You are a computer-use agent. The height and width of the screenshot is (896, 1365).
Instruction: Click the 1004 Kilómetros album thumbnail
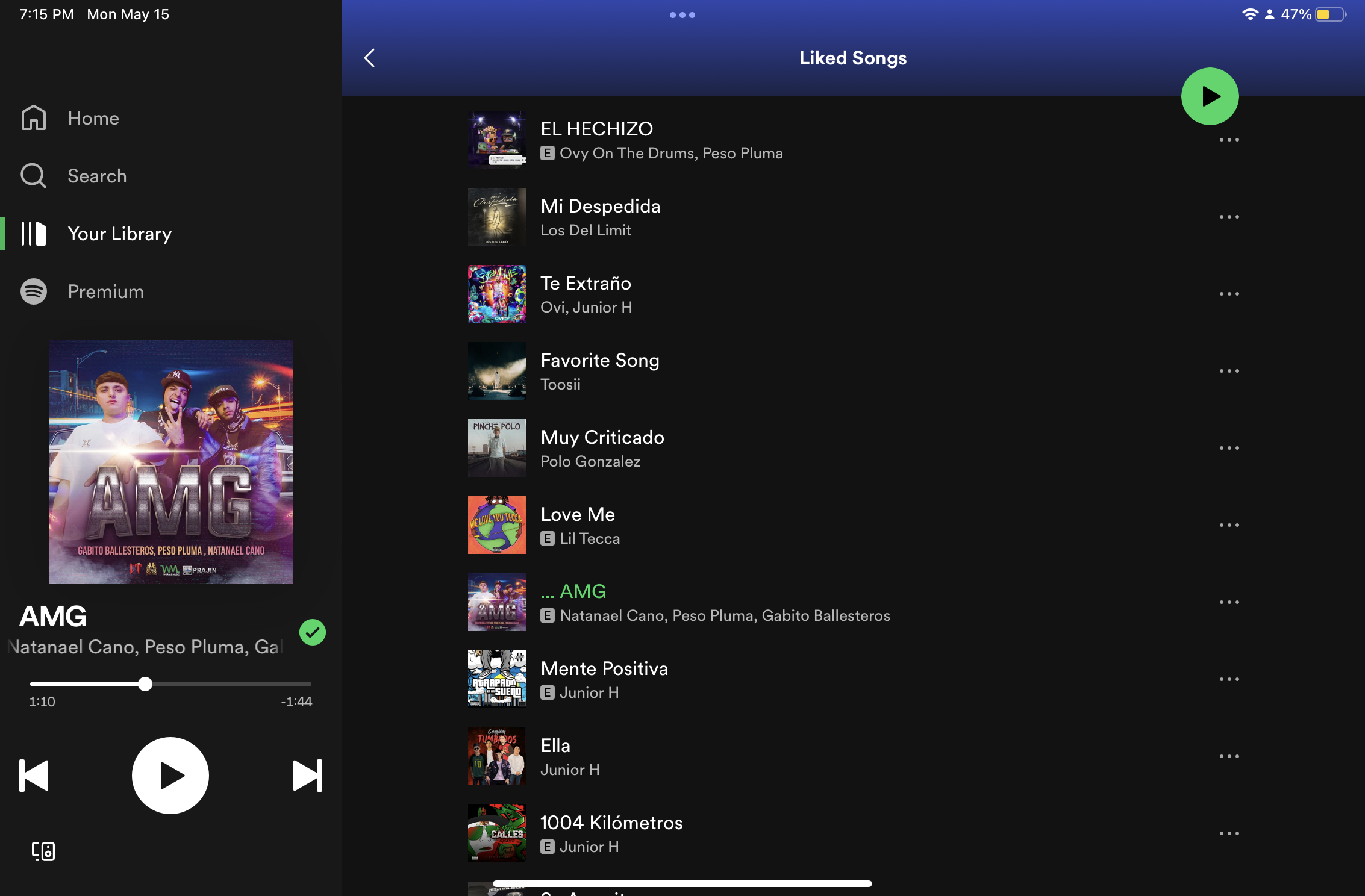coord(497,833)
